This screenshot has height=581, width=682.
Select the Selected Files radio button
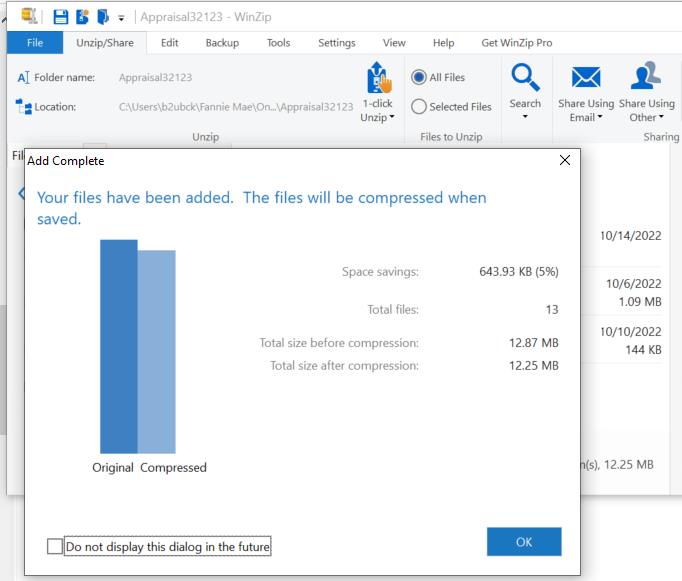(x=419, y=107)
